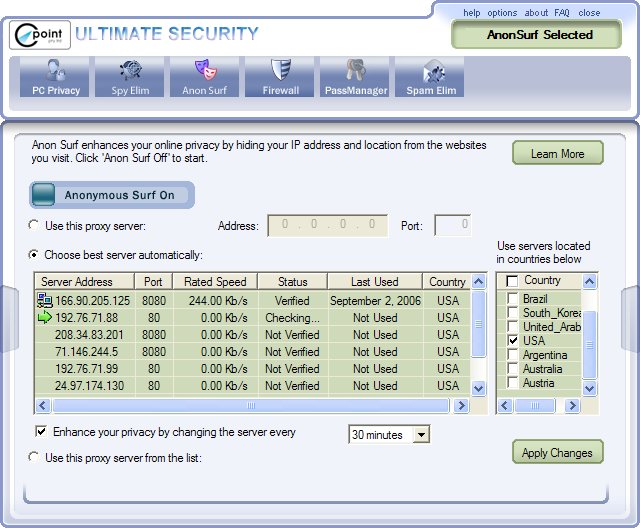Check the Argentina country checkbox

coord(512,355)
